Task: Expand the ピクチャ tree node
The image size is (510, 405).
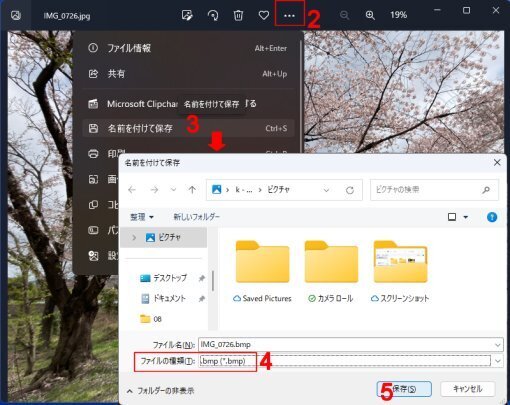Action: coord(134,237)
